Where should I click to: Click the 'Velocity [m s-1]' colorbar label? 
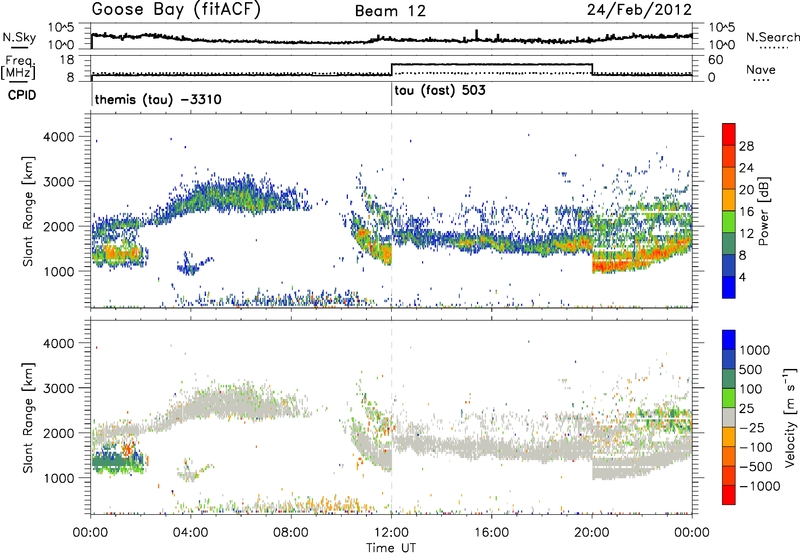[x=790, y=417]
